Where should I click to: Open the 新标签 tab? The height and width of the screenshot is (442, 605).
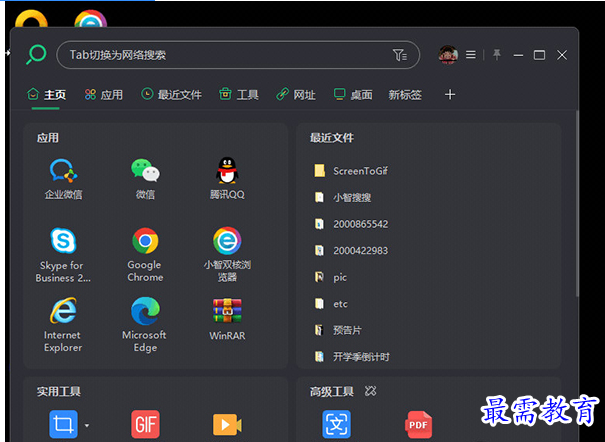coord(405,94)
